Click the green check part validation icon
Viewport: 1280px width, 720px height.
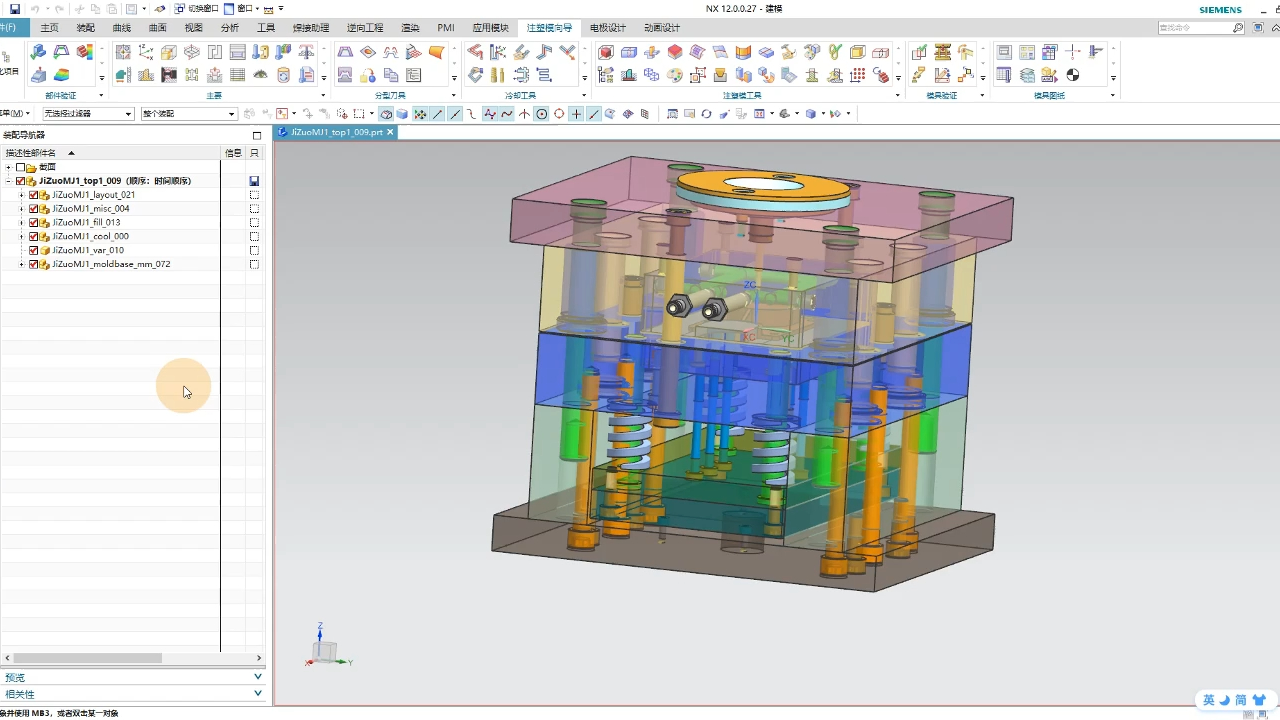(x=39, y=52)
